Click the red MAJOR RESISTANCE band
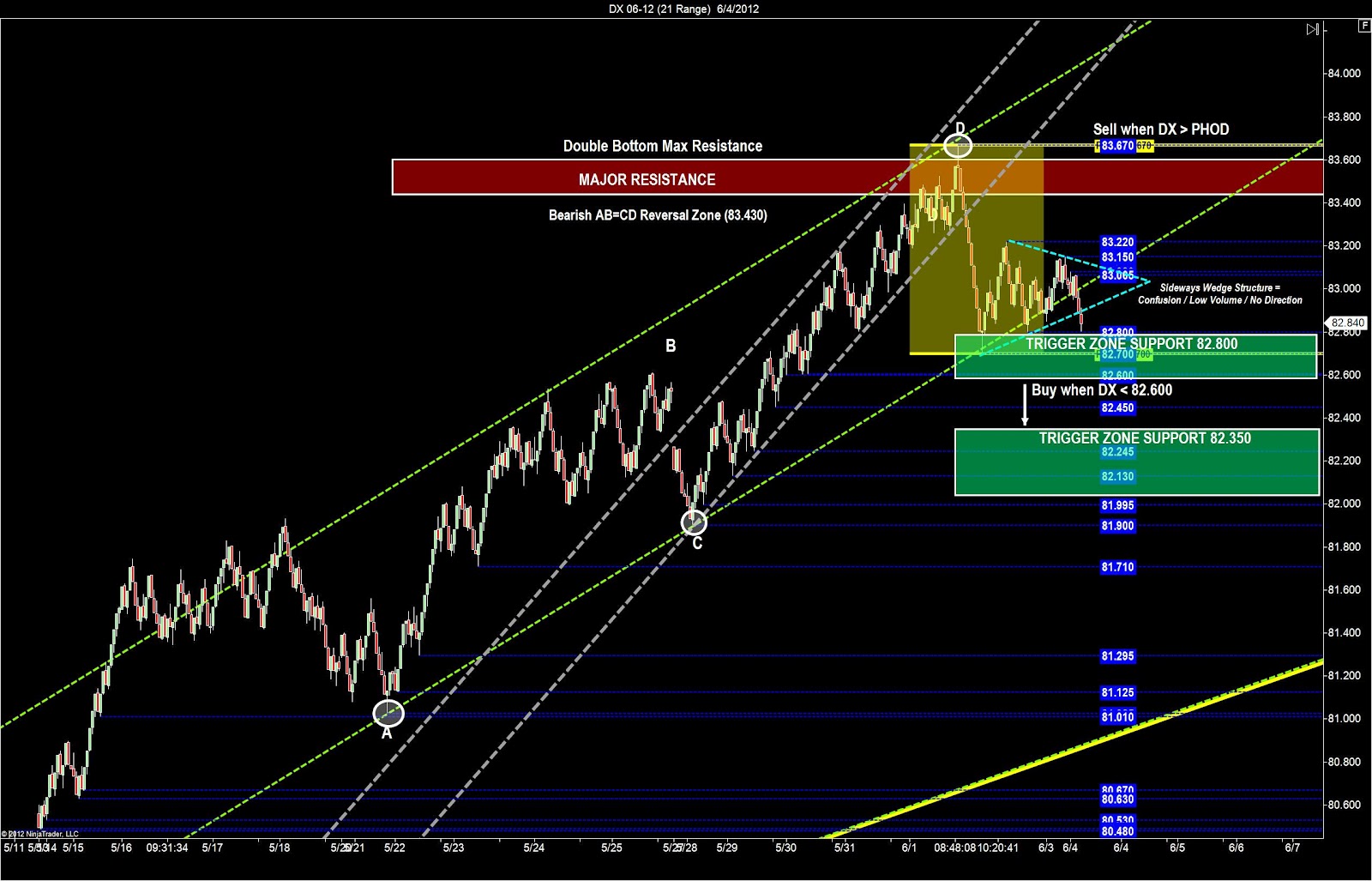1372x881 pixels. click(647, 179)
